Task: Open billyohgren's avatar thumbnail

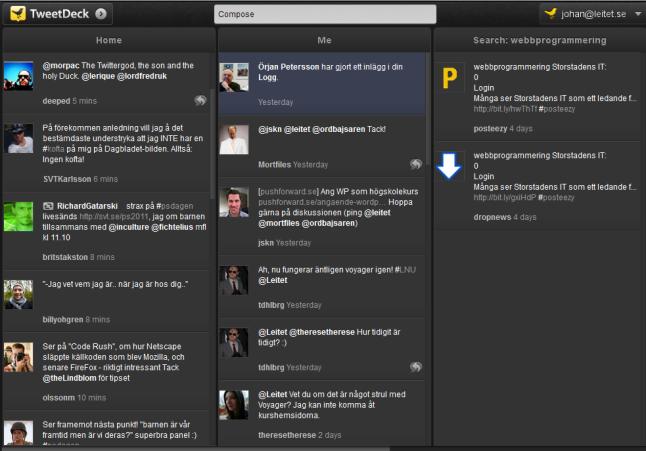Action: 19,294
